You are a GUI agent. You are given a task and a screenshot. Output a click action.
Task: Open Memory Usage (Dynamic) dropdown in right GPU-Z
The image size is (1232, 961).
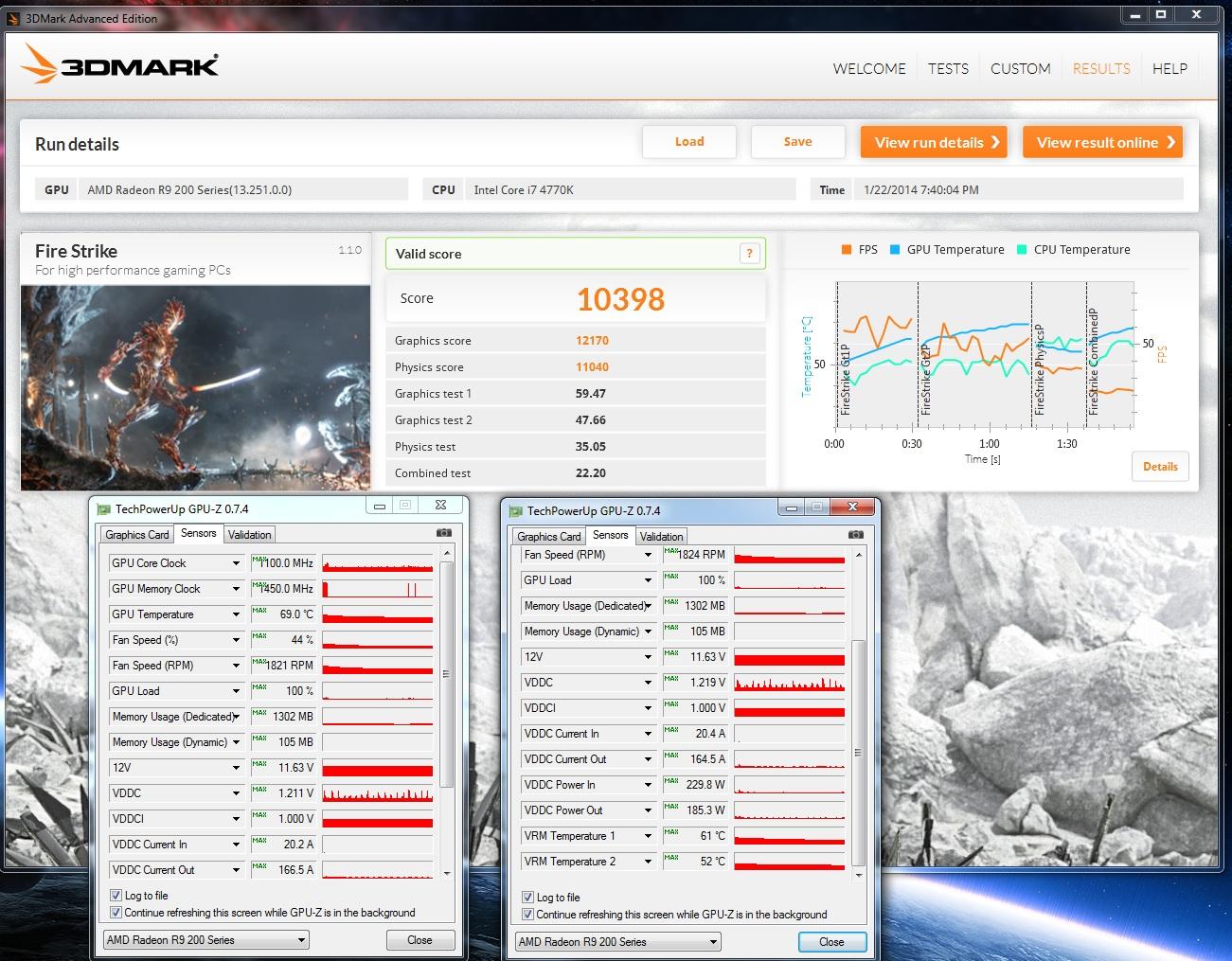click(x=648, y=632)
